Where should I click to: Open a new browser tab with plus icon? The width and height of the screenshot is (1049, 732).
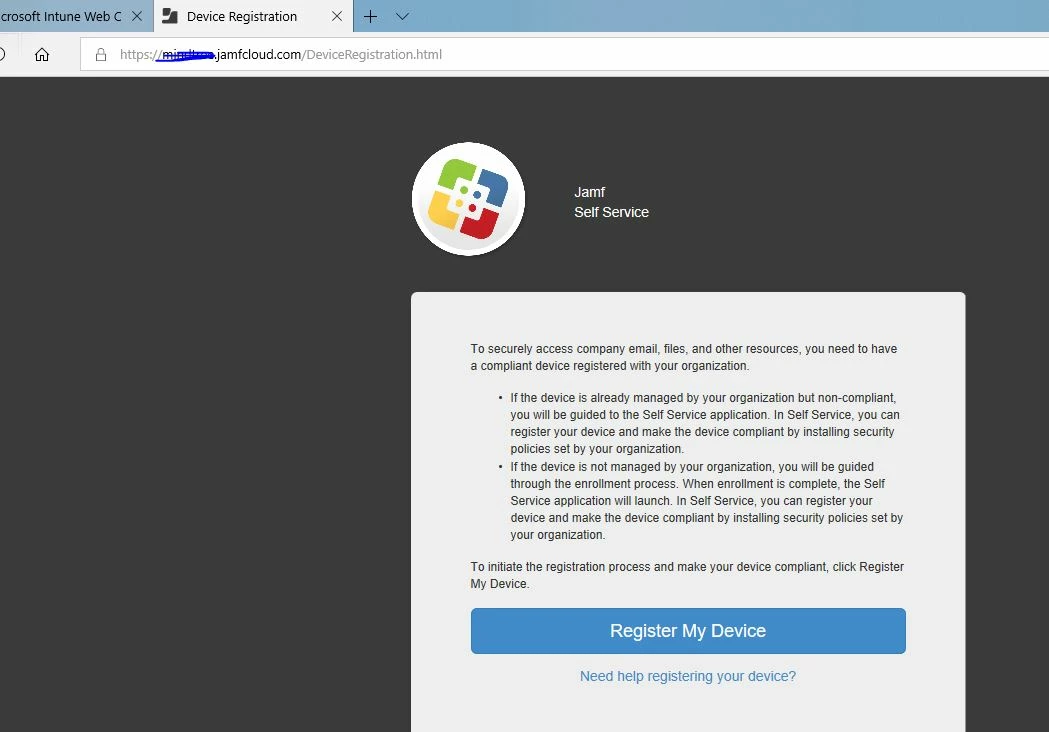click(370, 16)
